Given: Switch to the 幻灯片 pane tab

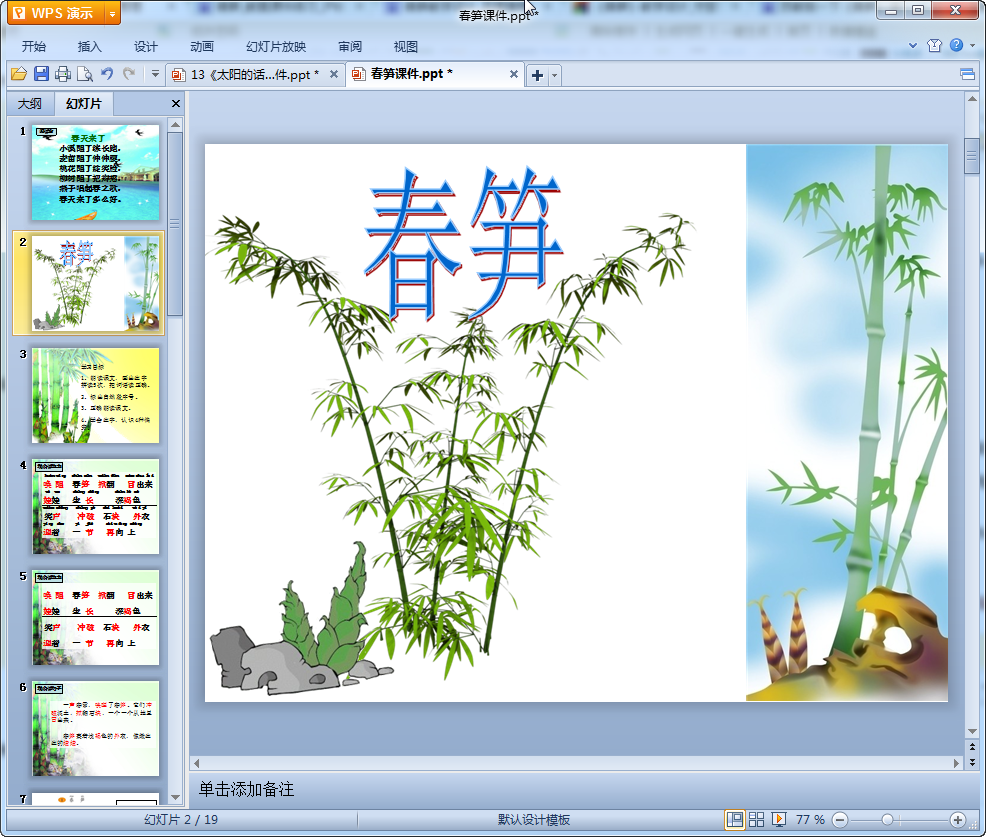Looking at the screenshot, I should pyautogui.click(x=84, y=104).
